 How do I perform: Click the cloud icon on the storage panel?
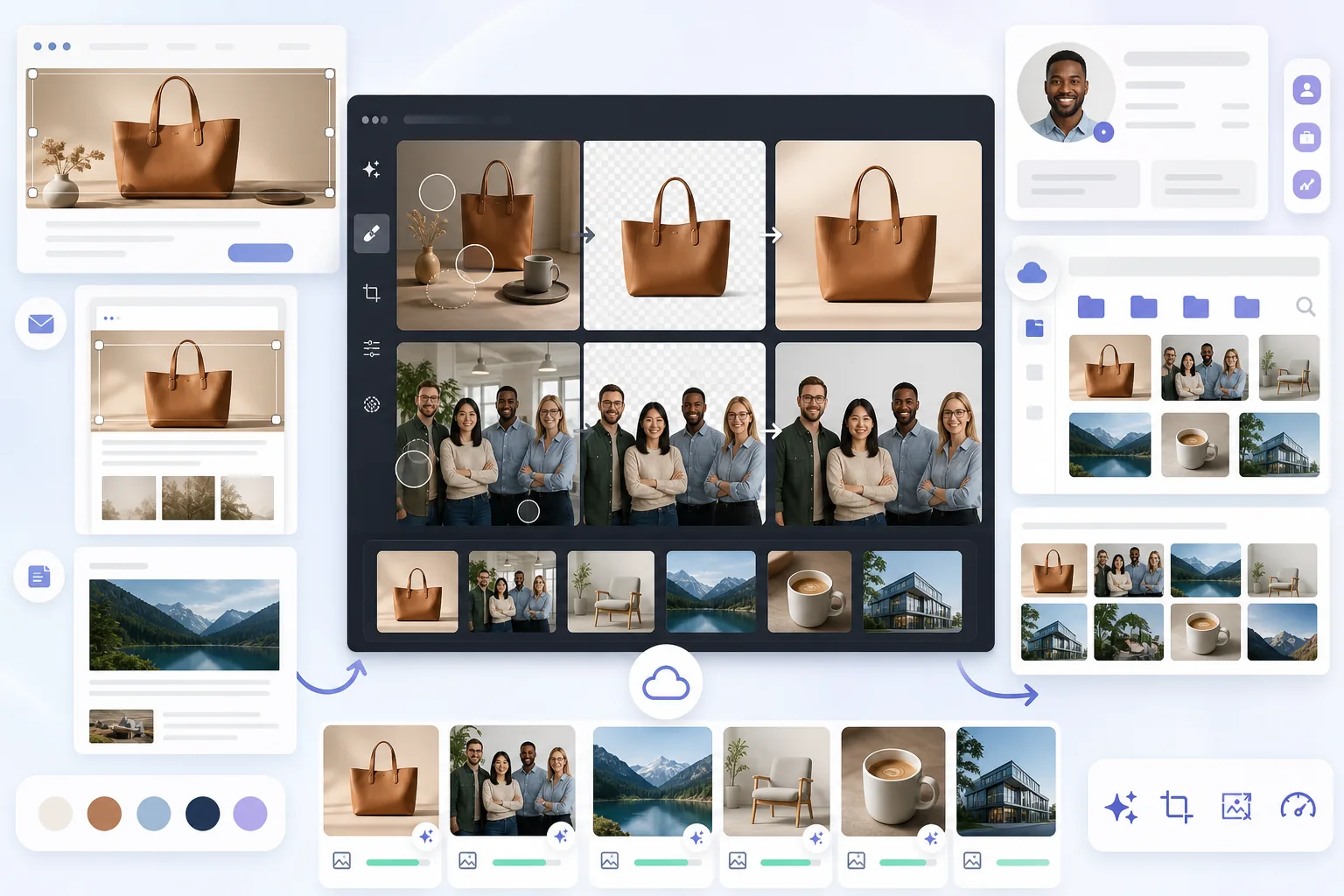(x=1032, y=273)
